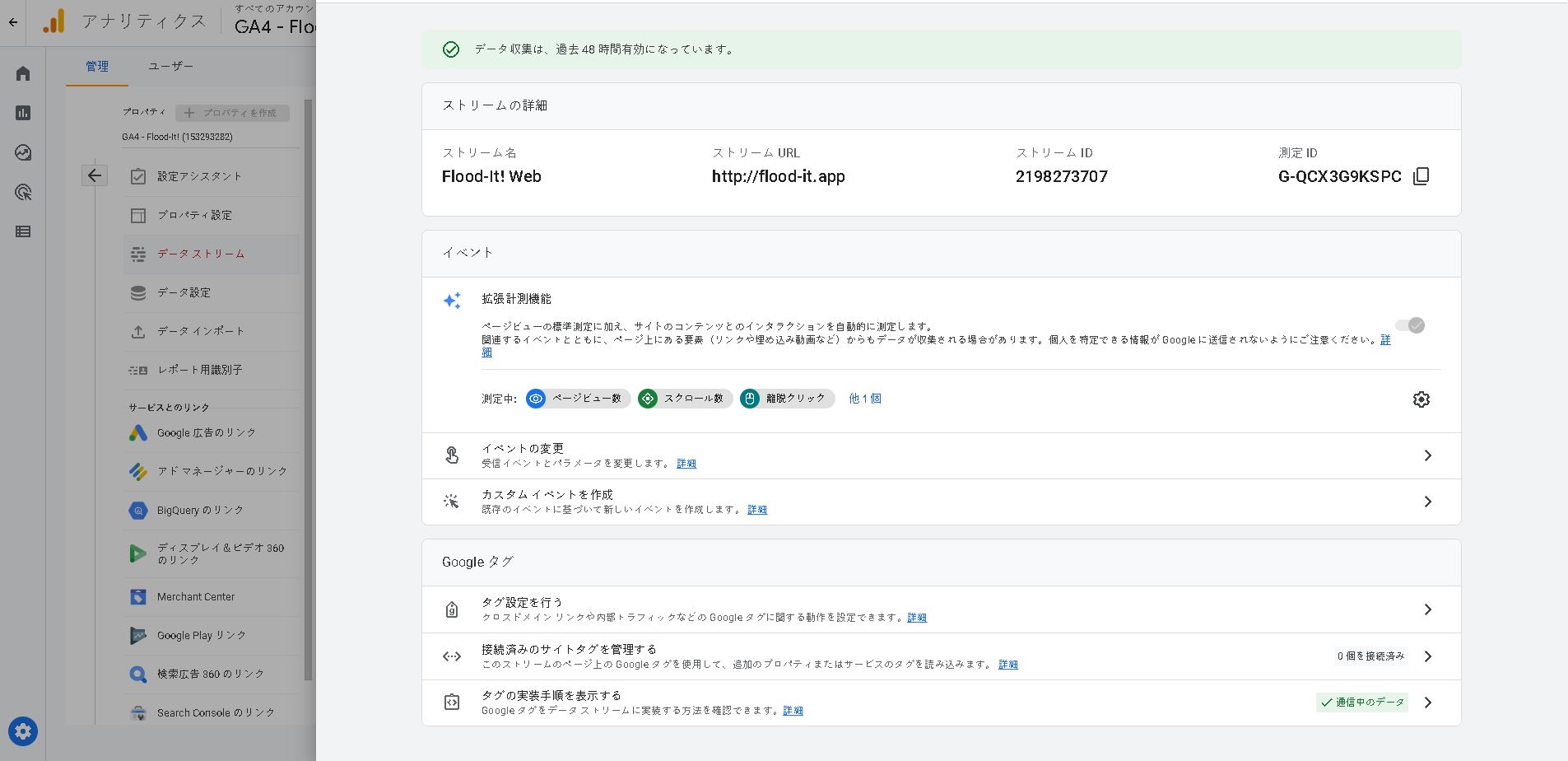This screenshot has width=1568, height=761.
Task: Expand タグの実装手順を表示する chevron
Action: point(1428,703)
